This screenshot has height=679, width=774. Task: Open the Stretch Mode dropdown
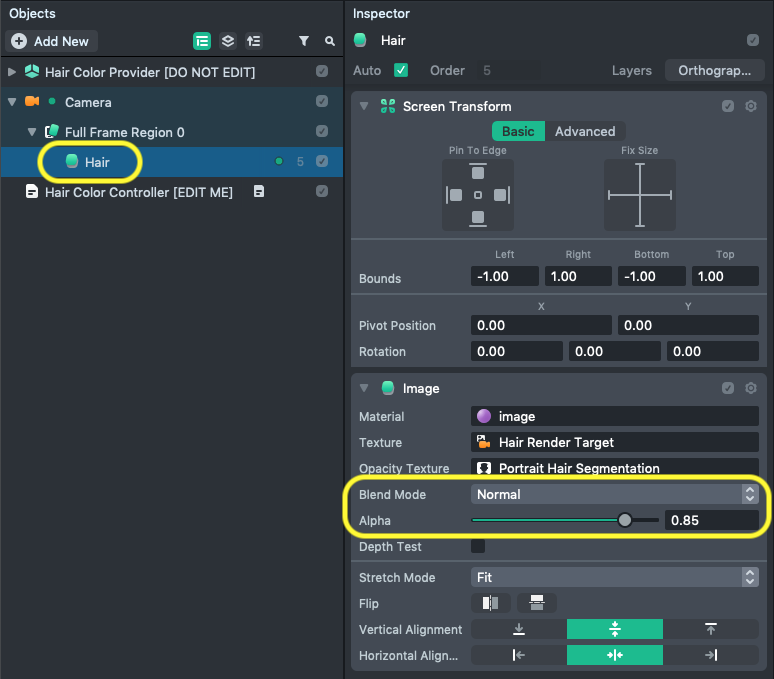[614, 577]
